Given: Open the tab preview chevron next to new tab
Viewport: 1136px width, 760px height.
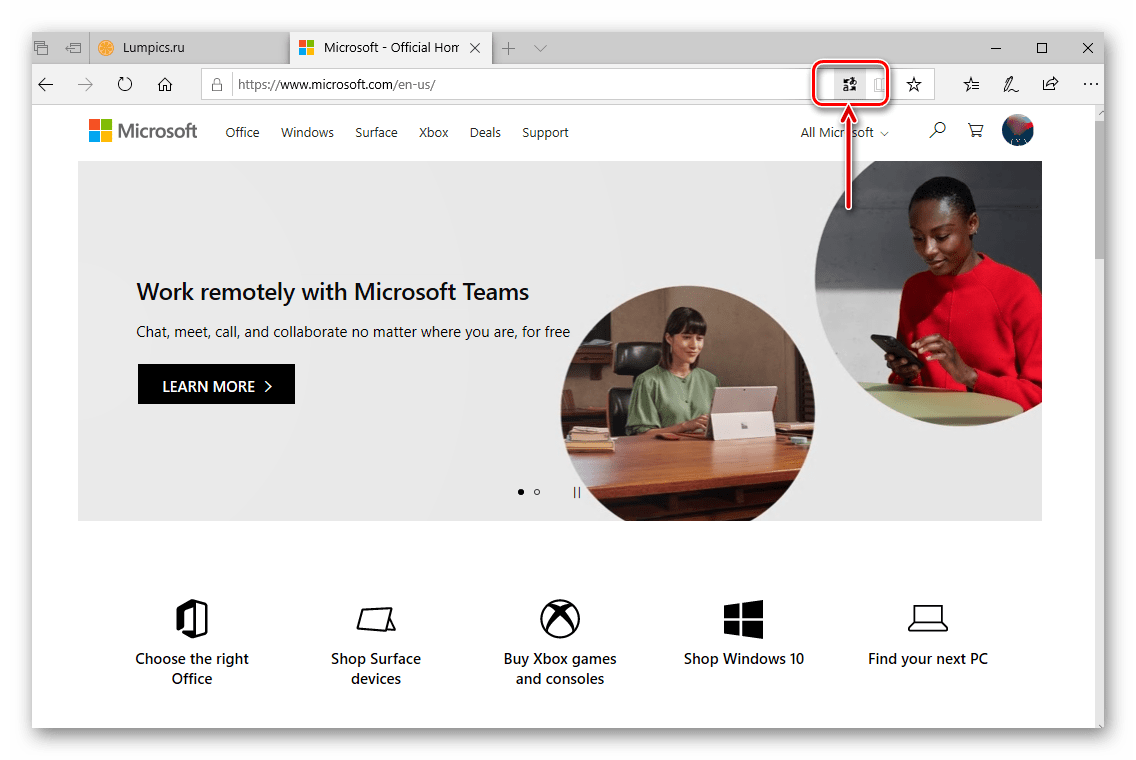Looking at the screenshot, I should click(540, 48).
